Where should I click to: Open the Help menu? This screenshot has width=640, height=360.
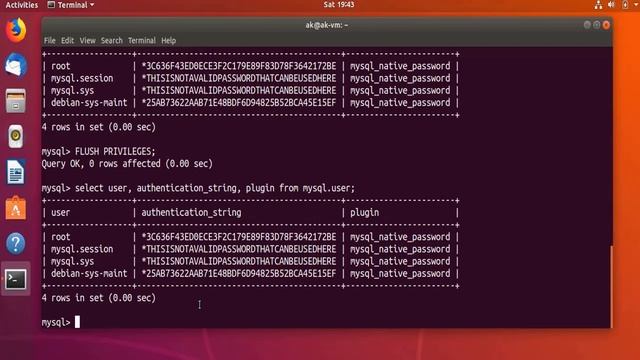(168, 40)
